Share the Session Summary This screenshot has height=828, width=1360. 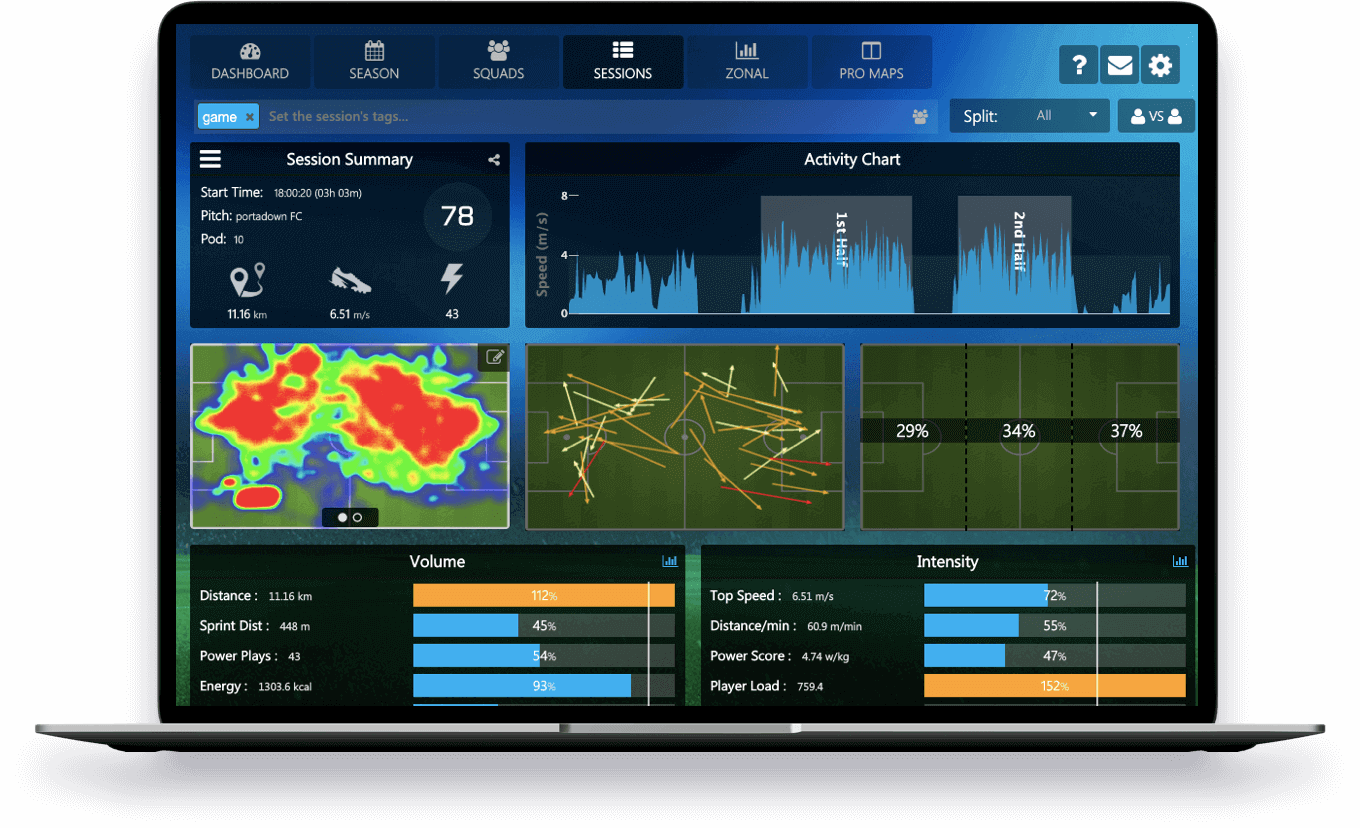tap(494, 159)
